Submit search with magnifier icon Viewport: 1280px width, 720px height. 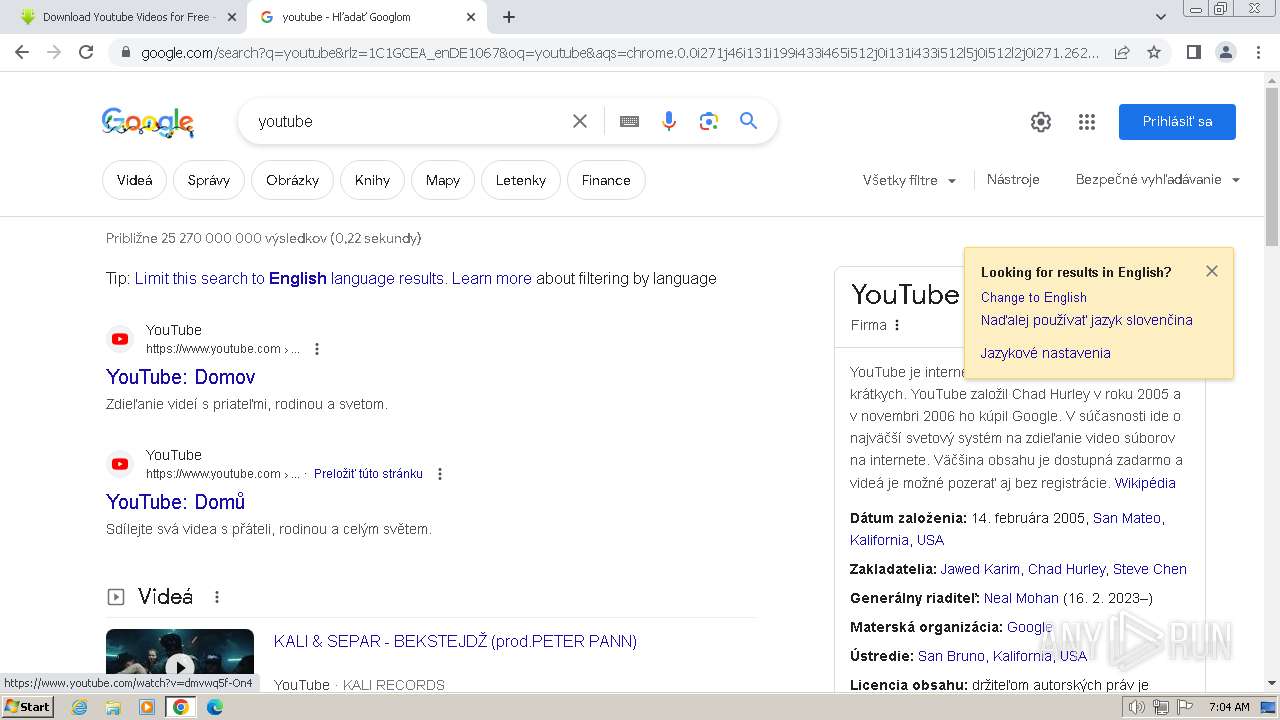748,121
